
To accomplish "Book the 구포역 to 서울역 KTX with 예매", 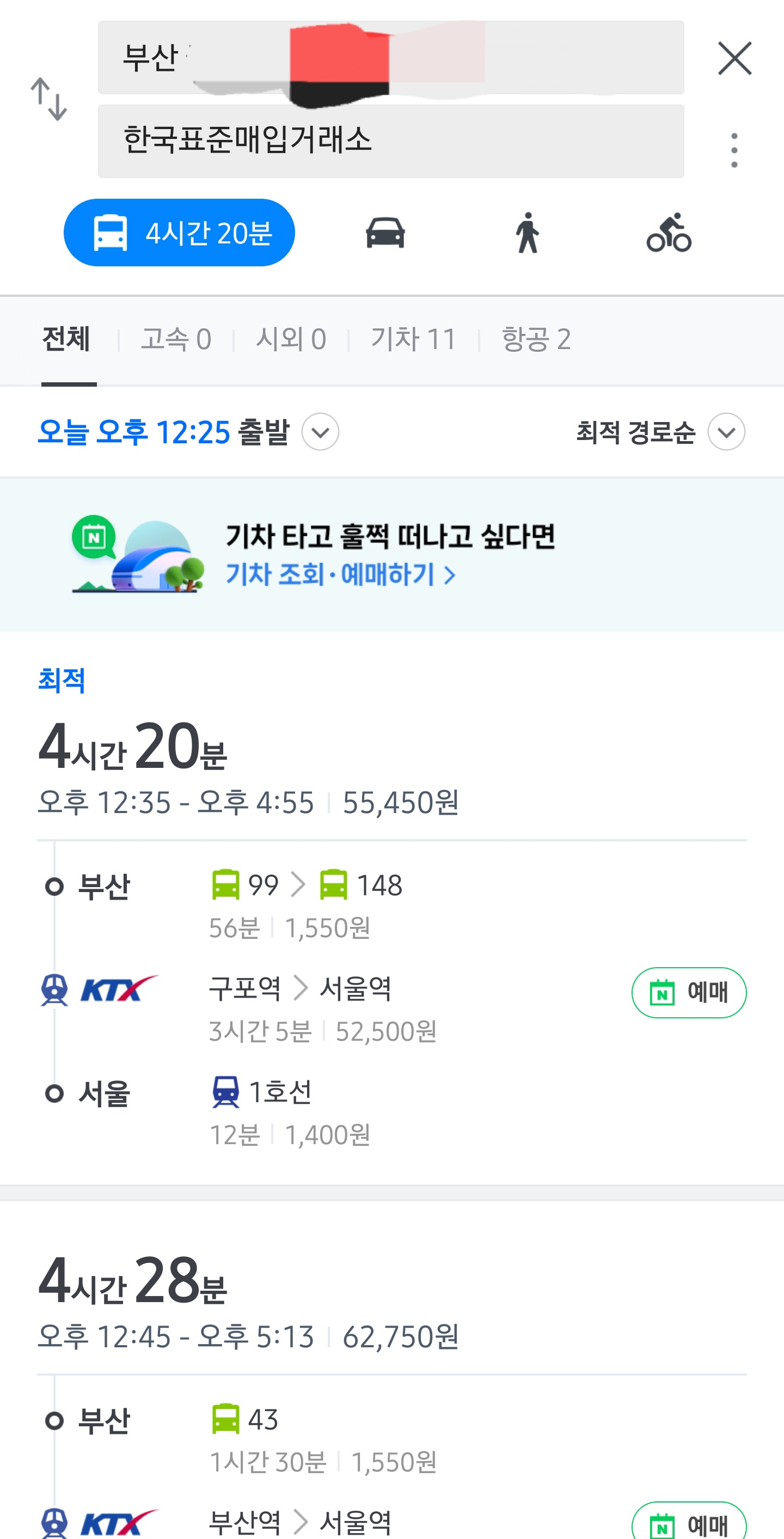I will point(689,992).
